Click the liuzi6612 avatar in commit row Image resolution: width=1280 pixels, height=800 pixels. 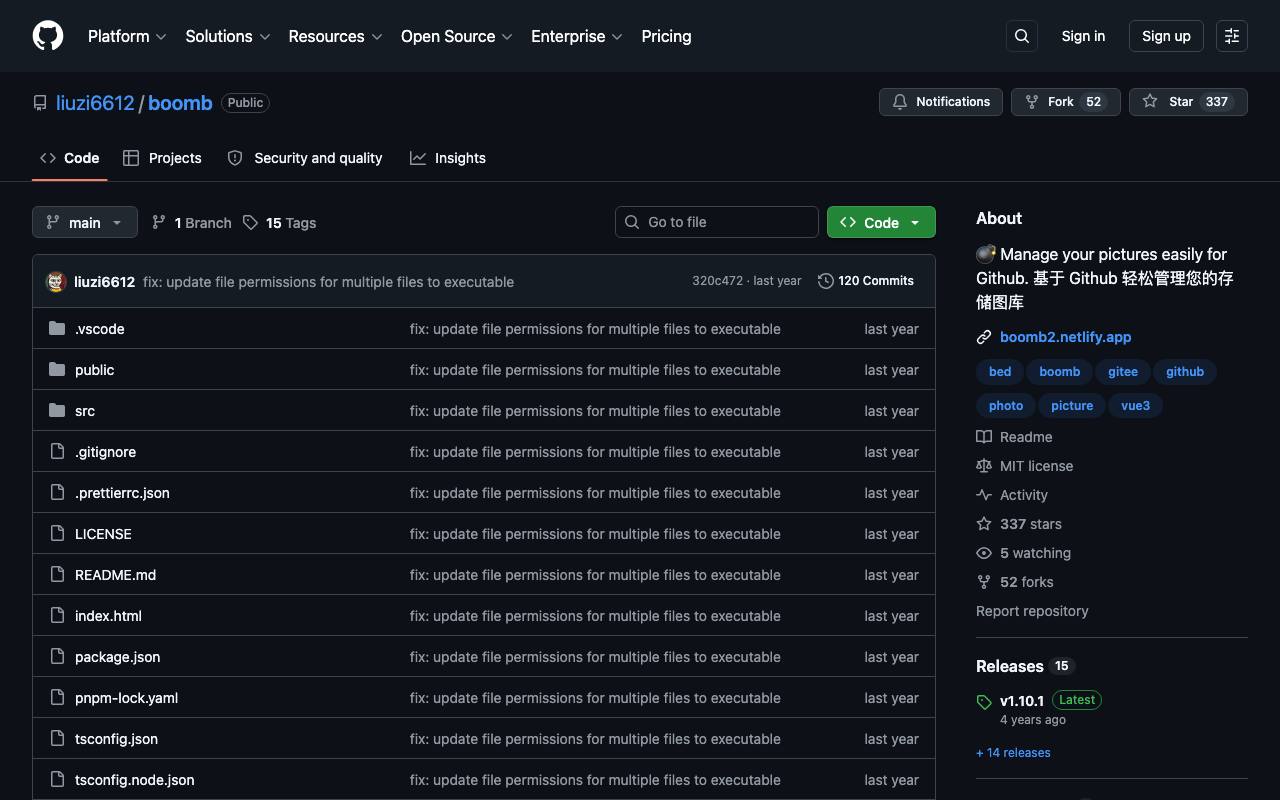[x=57, y=282]
